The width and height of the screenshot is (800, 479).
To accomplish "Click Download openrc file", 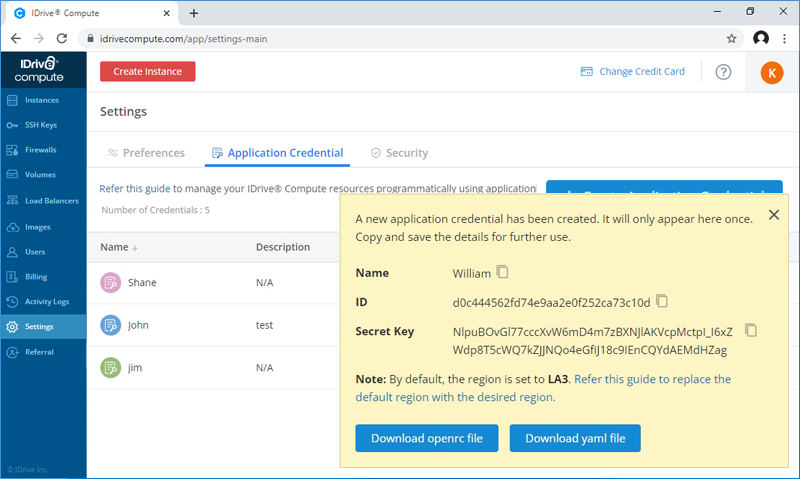I will [x=427, y=438].
